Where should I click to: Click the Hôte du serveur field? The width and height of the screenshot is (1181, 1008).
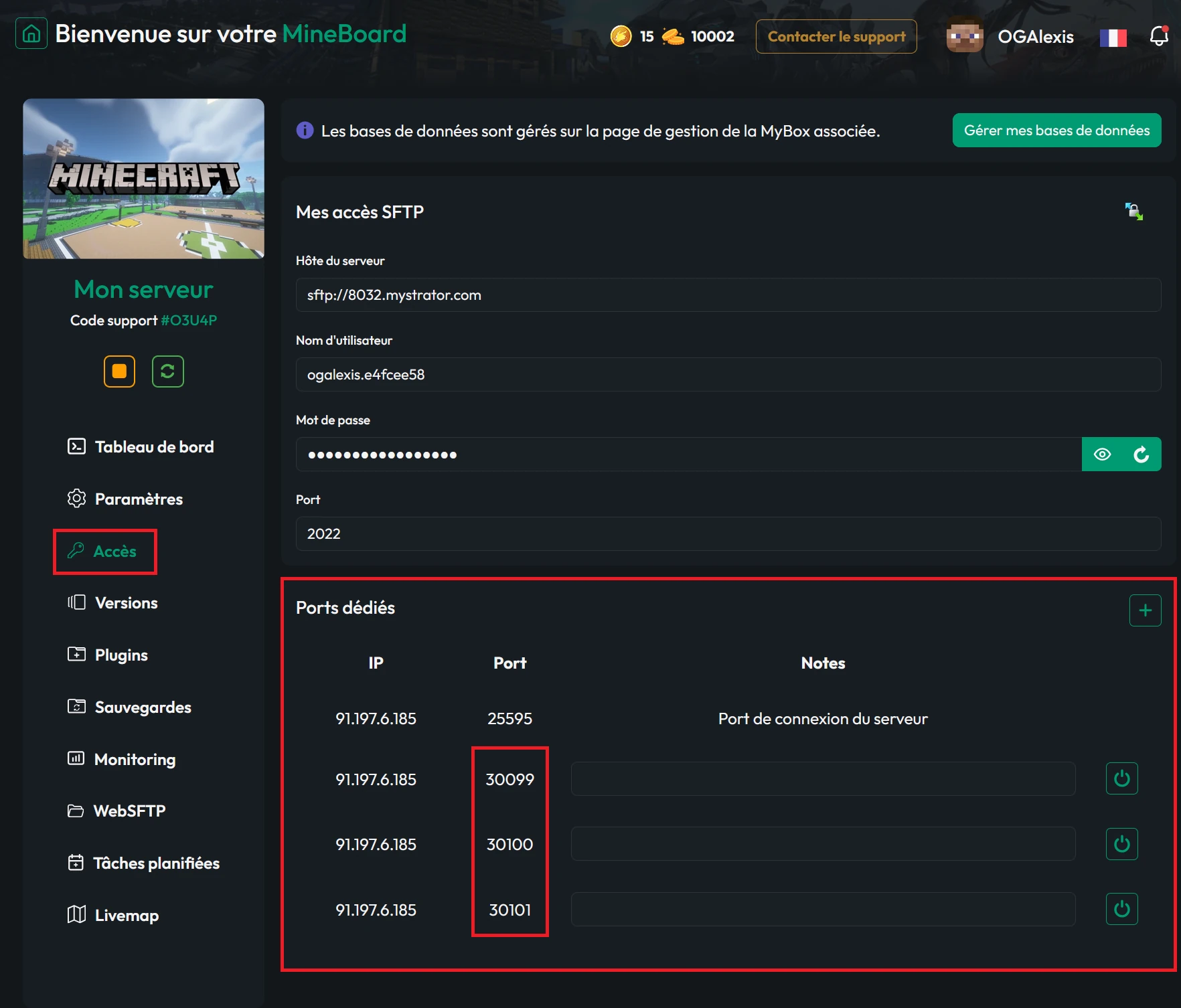tap(728, 295)
